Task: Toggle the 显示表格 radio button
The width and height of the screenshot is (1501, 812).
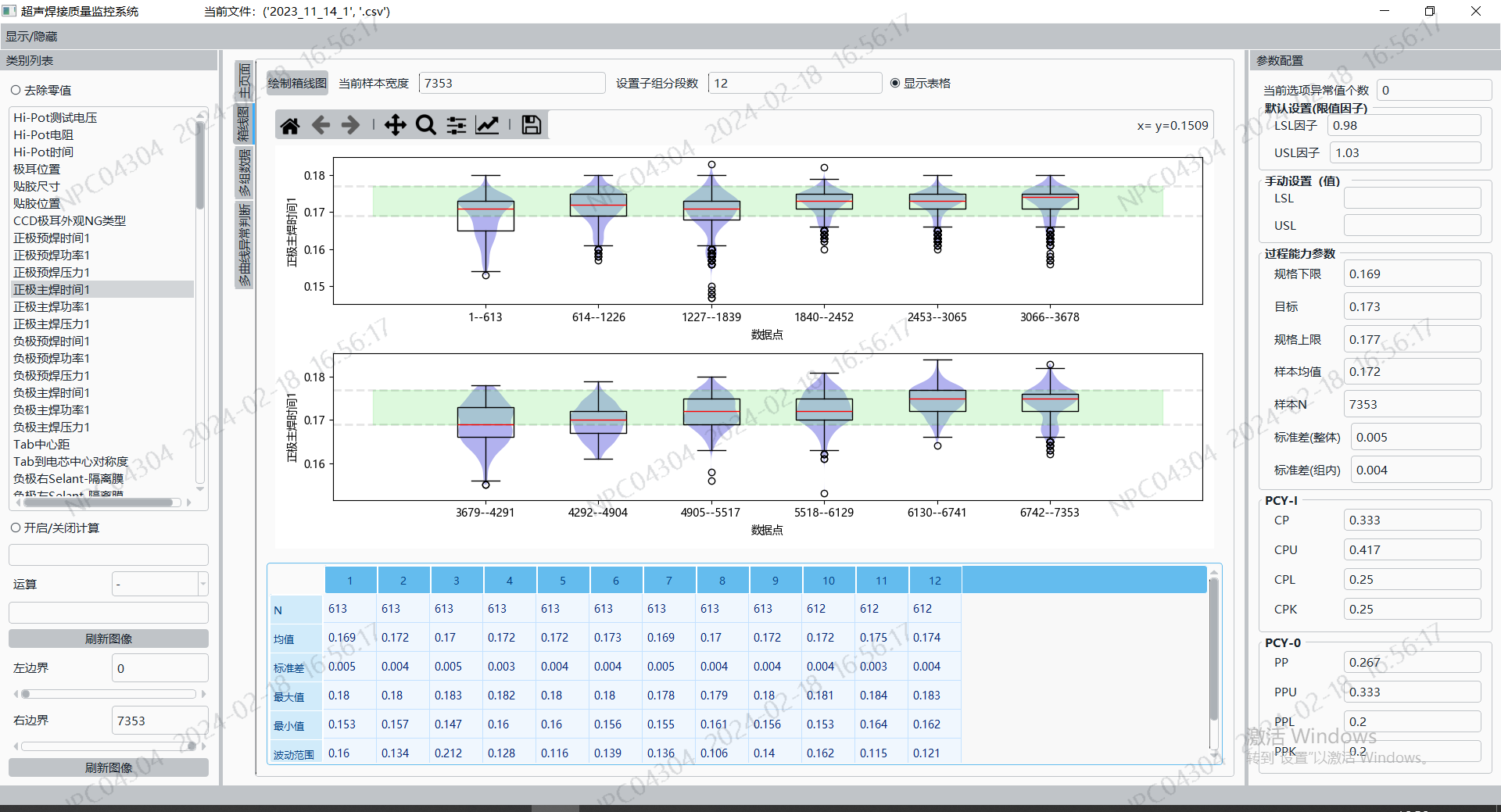Action: tap(895, 84)
